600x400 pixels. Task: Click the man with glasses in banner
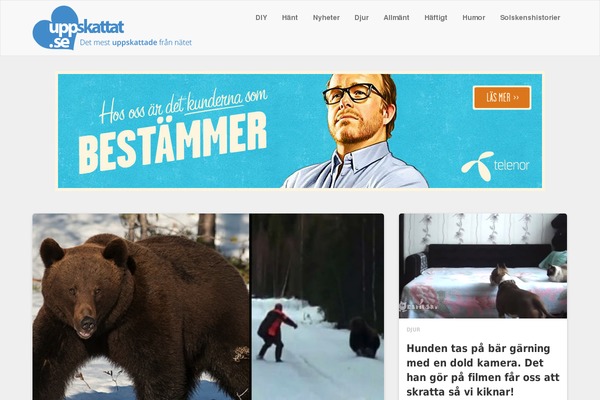click(356, 131)
